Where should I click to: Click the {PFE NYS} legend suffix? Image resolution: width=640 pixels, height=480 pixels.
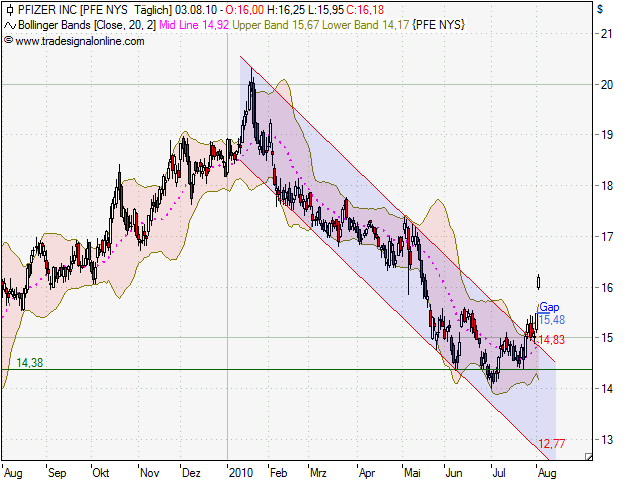(439, 25)
